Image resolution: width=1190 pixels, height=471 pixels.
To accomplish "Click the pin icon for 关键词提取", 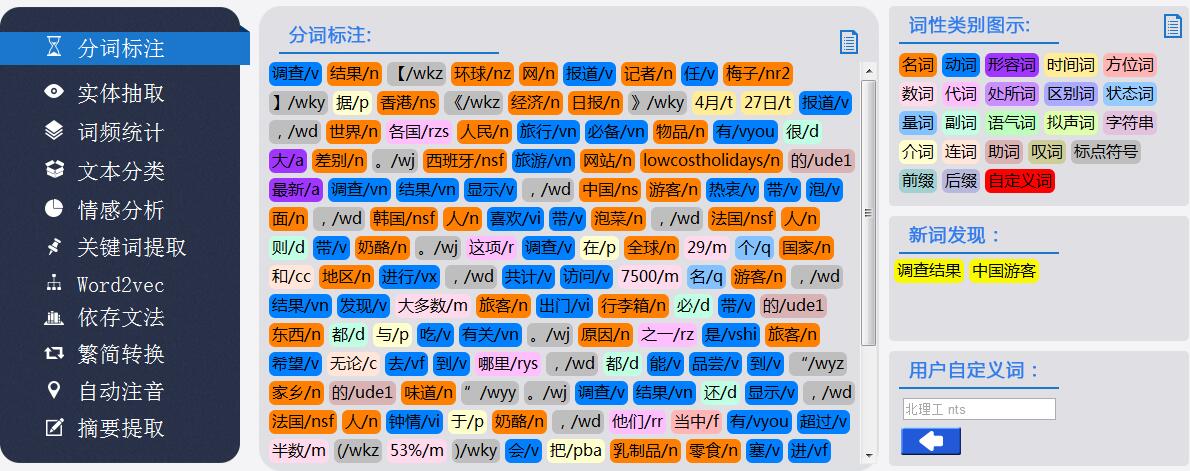I will (x=54, y=246).
